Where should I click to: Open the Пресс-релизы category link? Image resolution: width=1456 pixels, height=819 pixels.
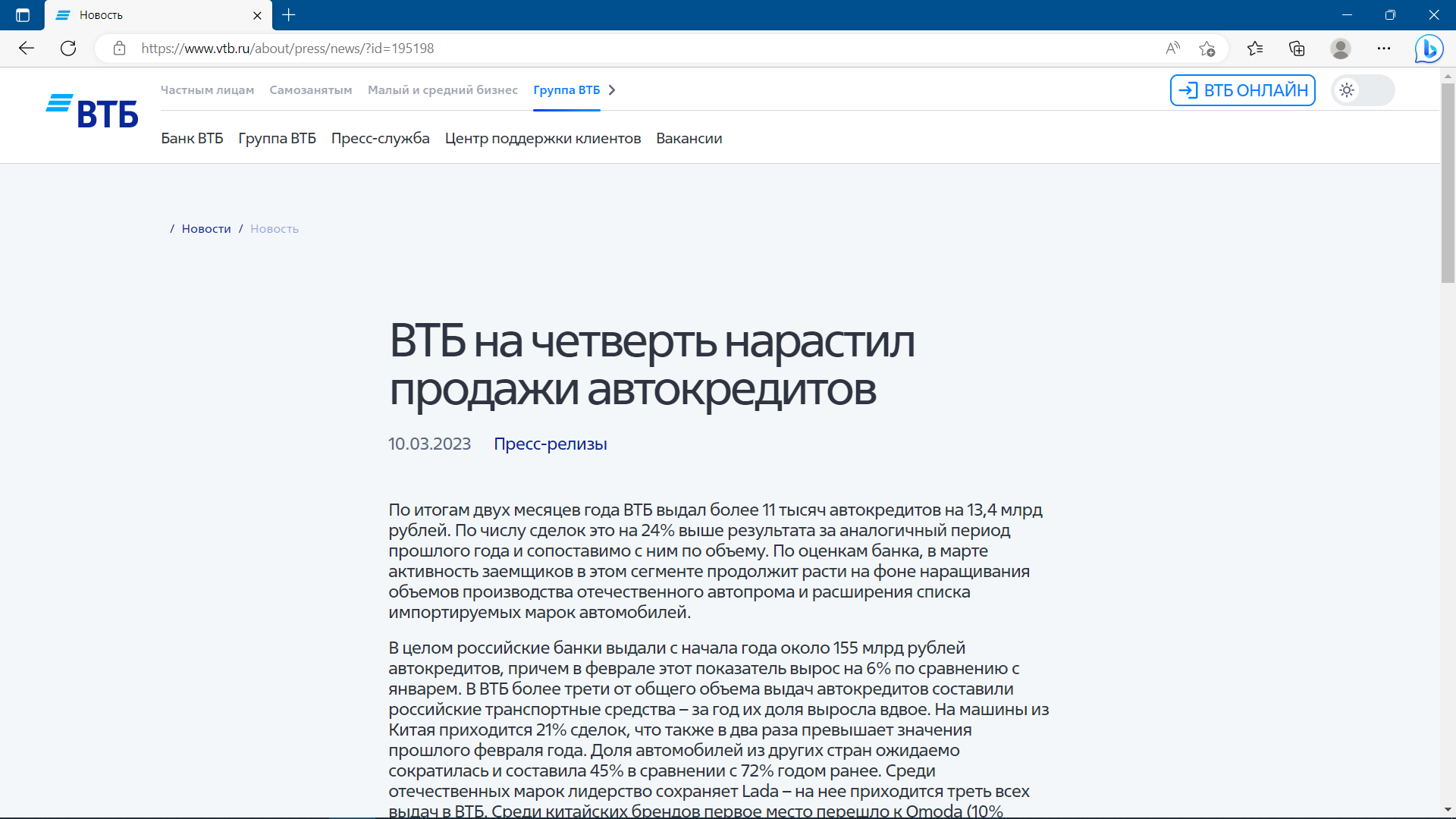click(550, 444)
